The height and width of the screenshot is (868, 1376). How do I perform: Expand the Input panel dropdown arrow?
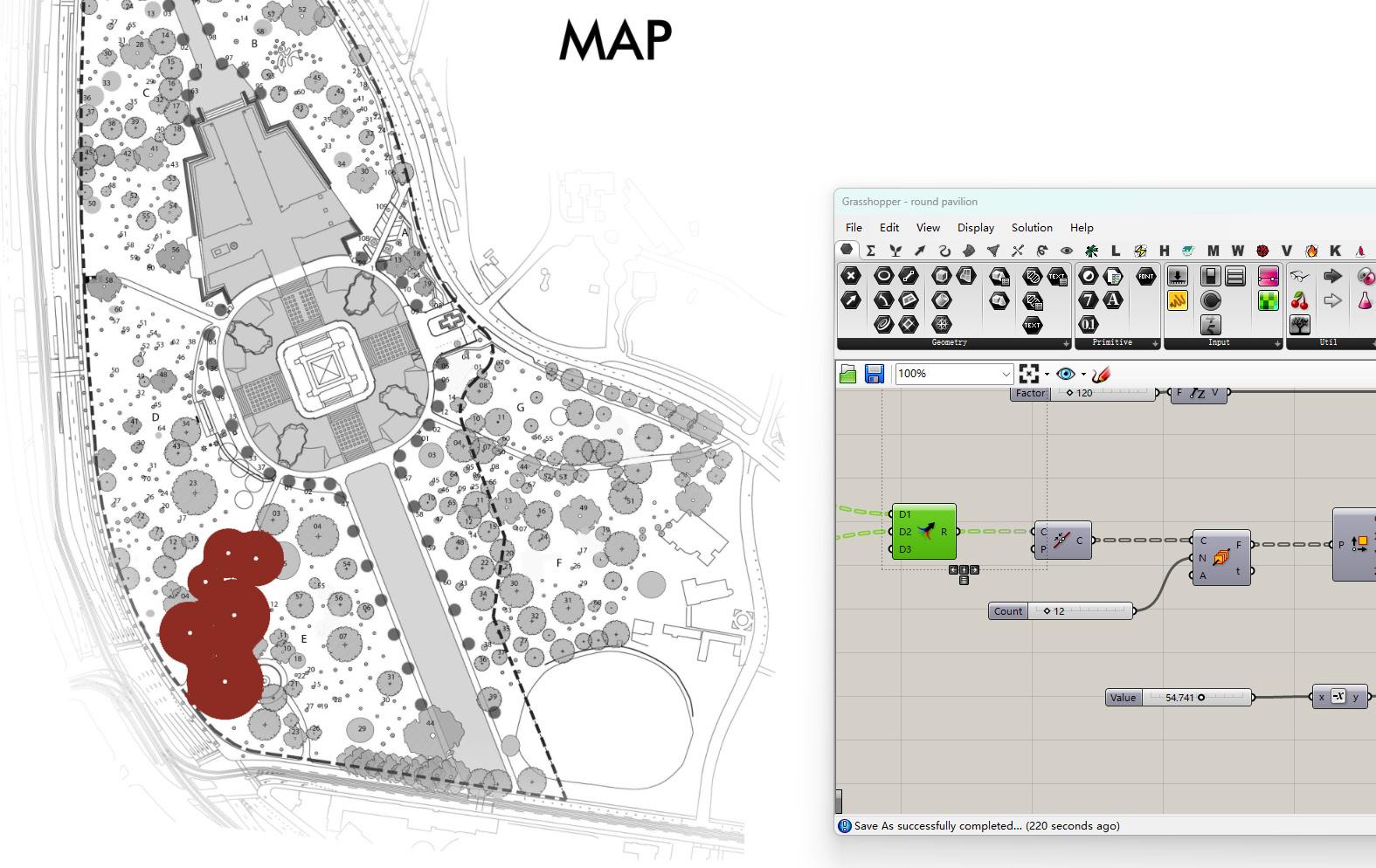tap(1277, 343)
